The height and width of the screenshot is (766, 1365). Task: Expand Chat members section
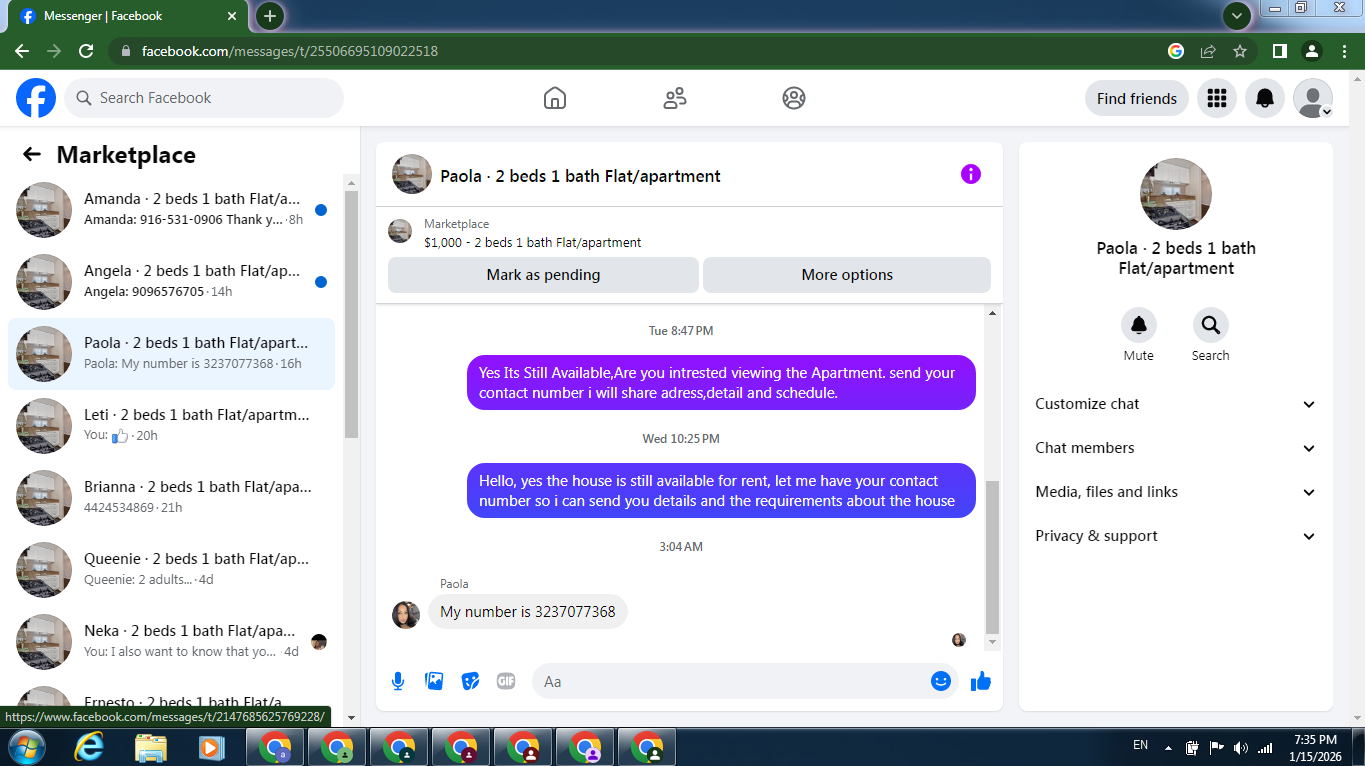pos(1176,448)
